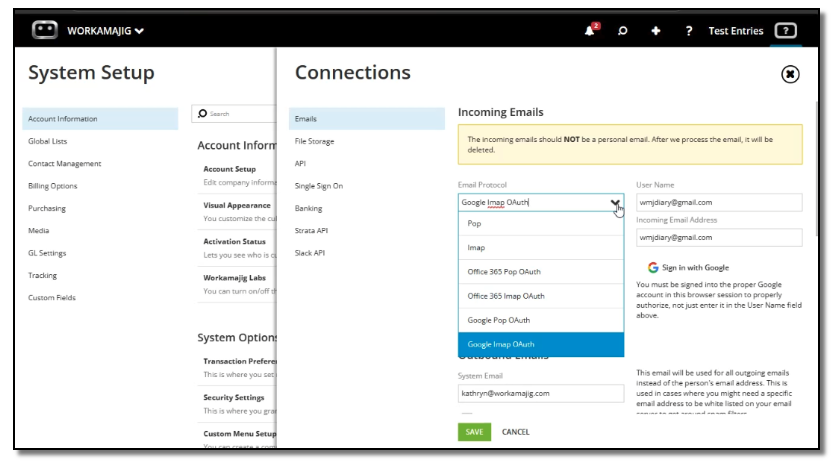Screen dimensions: 833x464
Task: Click the Workamajig robot logo icon
Action: click(x=45, y=30)
